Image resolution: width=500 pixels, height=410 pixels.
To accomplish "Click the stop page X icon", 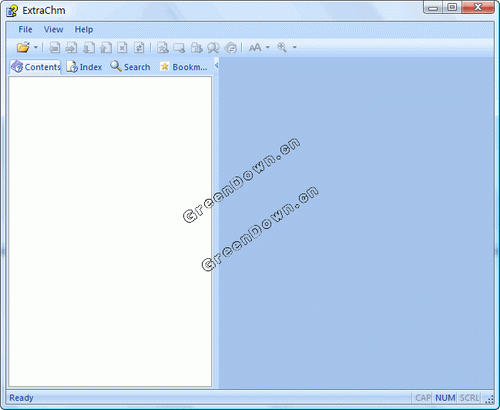I will 122,48.
